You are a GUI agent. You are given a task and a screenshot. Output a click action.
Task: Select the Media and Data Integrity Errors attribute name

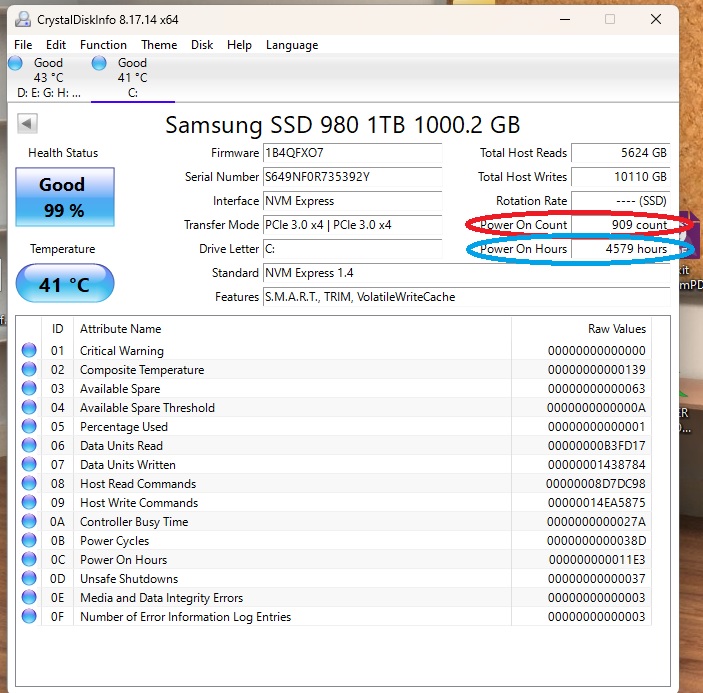[161, 598]
